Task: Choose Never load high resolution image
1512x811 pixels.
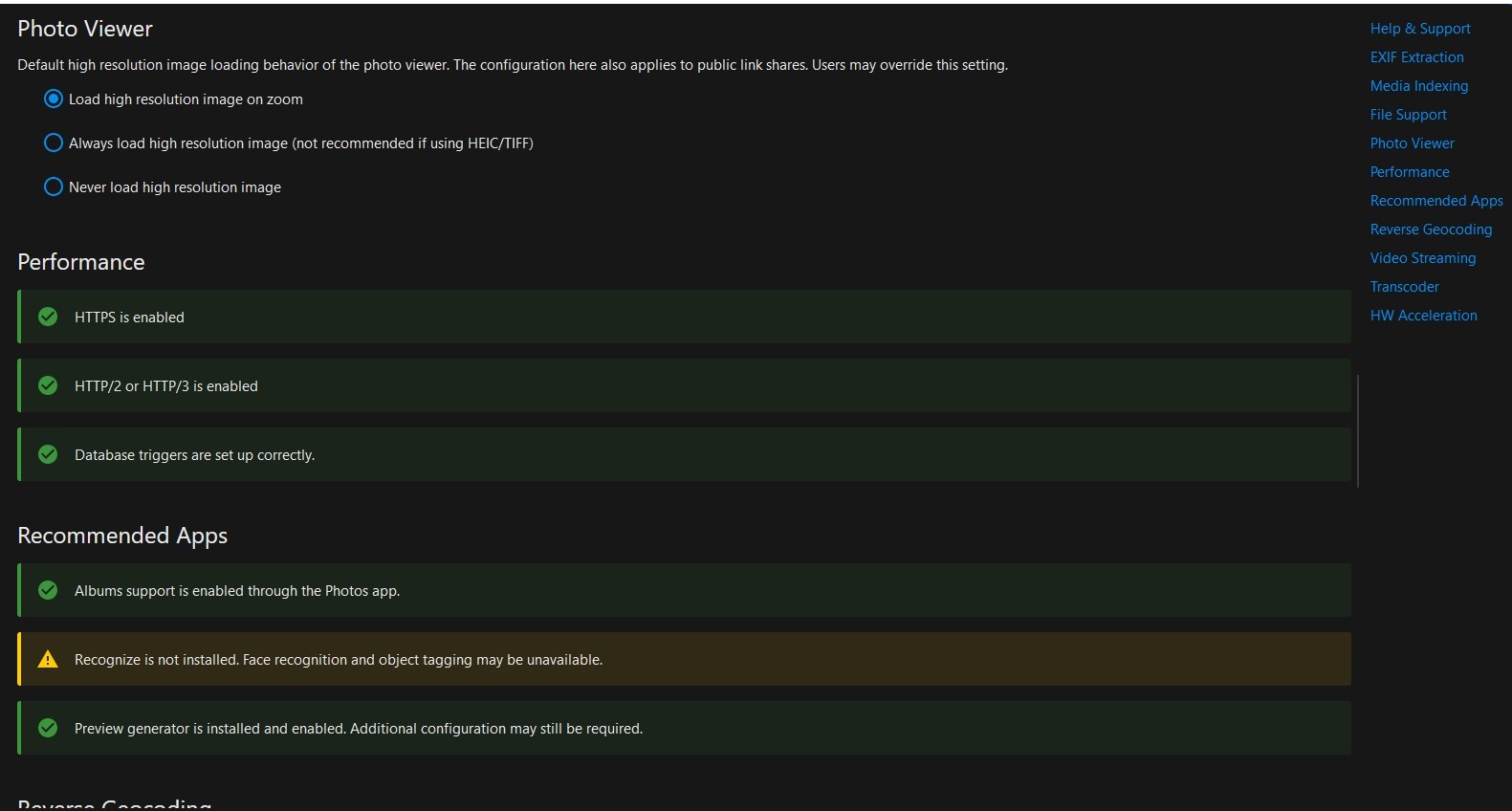Action: click(x=54, y=186)
